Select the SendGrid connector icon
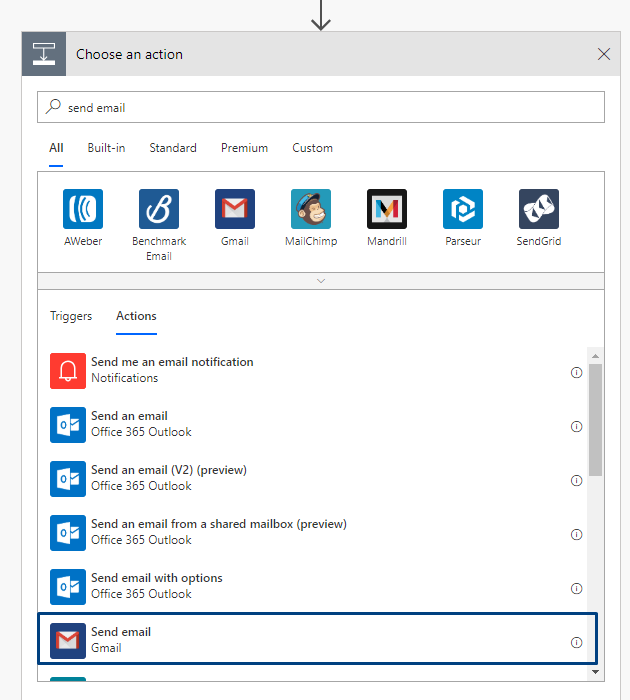The width and height of the screenshot is (630, 700). point(538,209)
